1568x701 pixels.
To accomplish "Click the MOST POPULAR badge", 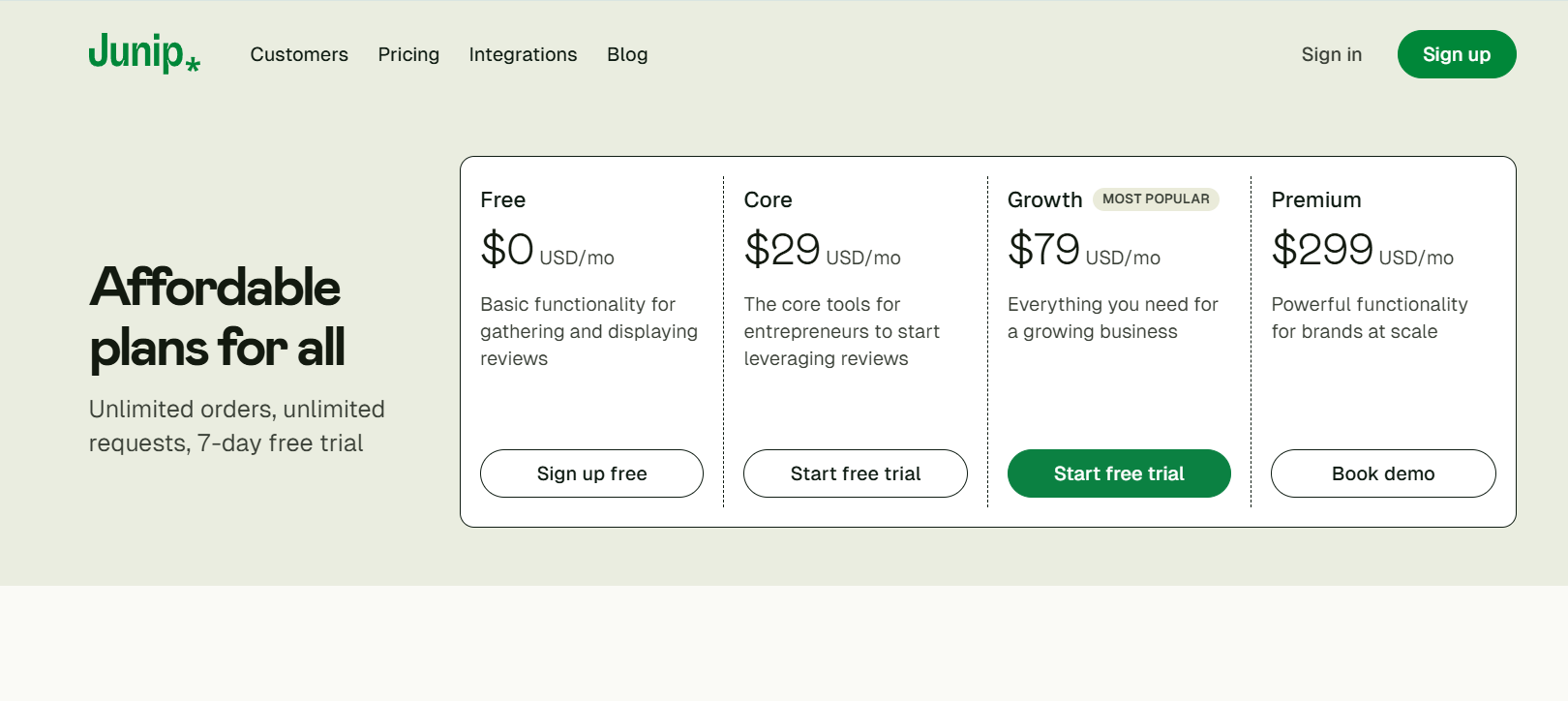I will tap(1158, 198).
